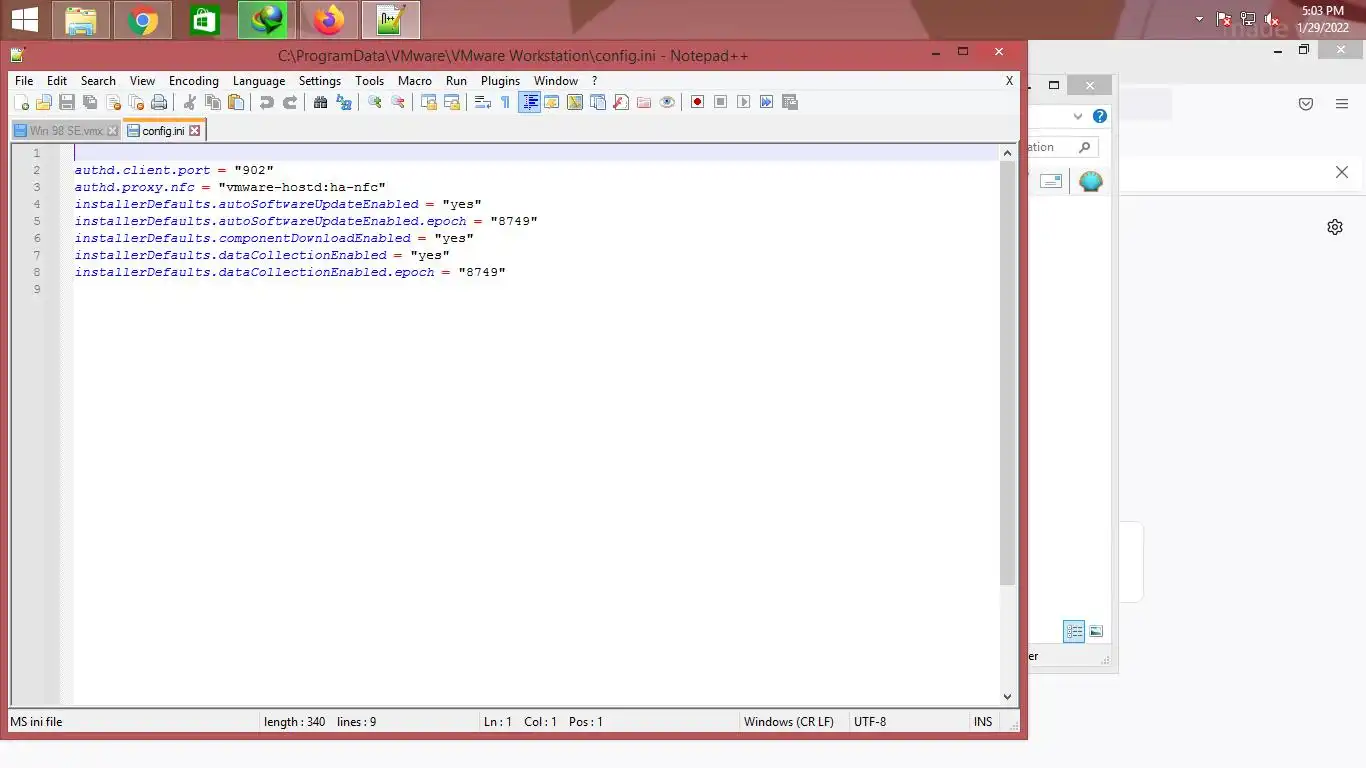Open the Replace dialog toolbar icon

(343, 102)
